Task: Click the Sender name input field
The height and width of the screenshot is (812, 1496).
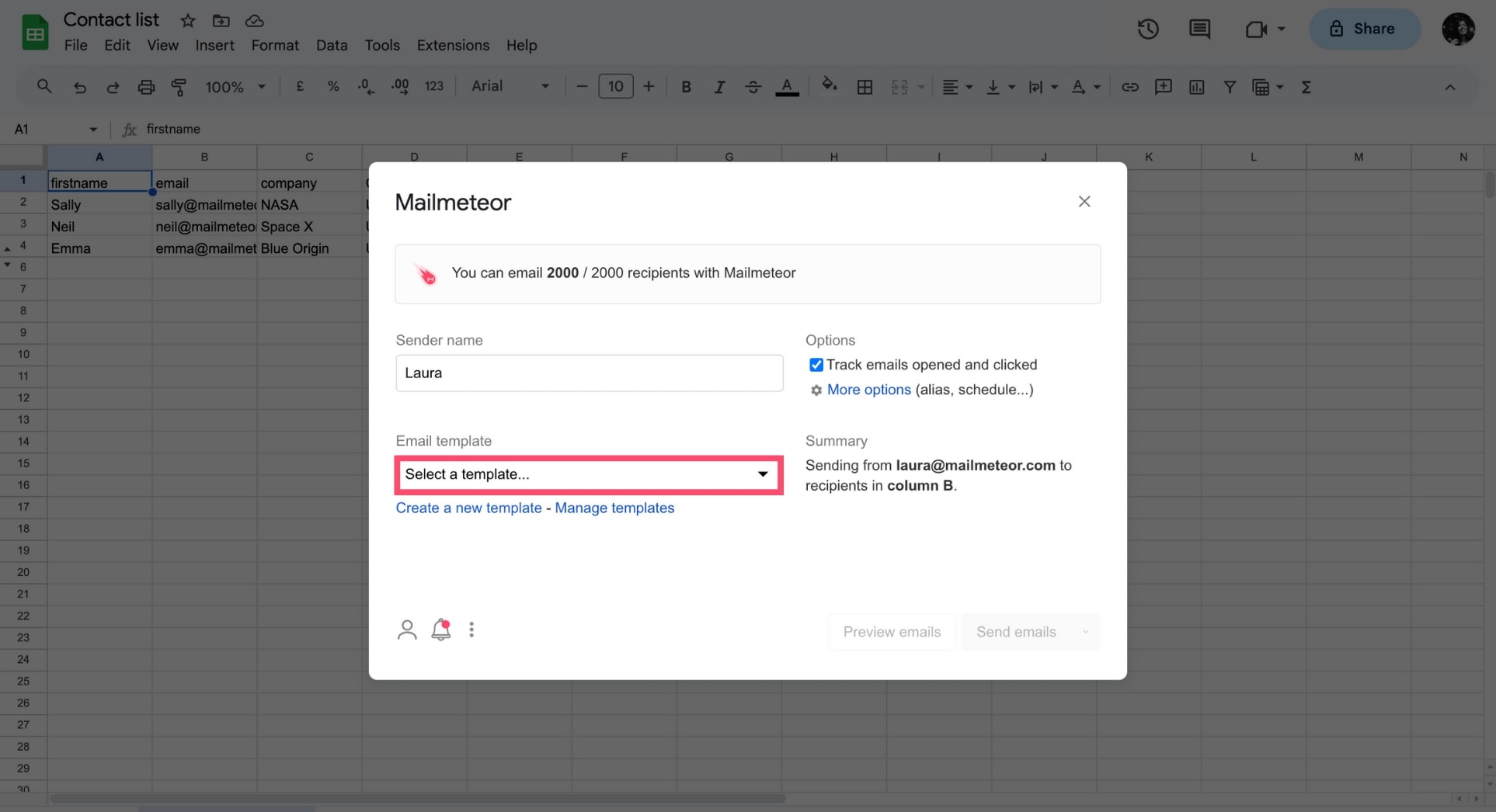Action: click(589, 373)
